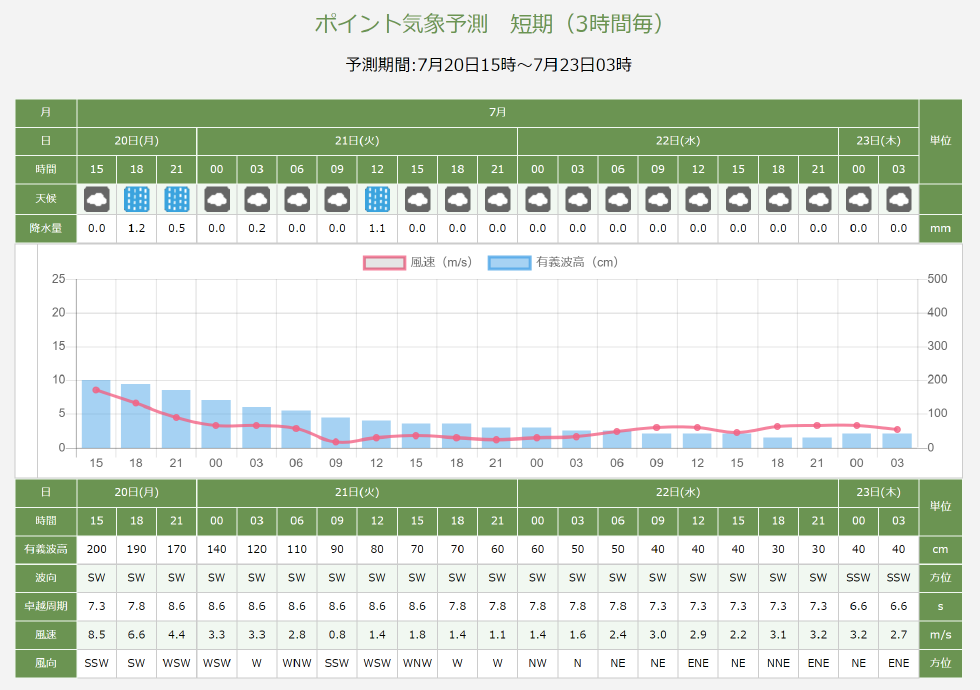The height and width of the screenshot is (690, 980).
Task: Click the cloudy icon for 22日 03時
Action: point(578,199)
